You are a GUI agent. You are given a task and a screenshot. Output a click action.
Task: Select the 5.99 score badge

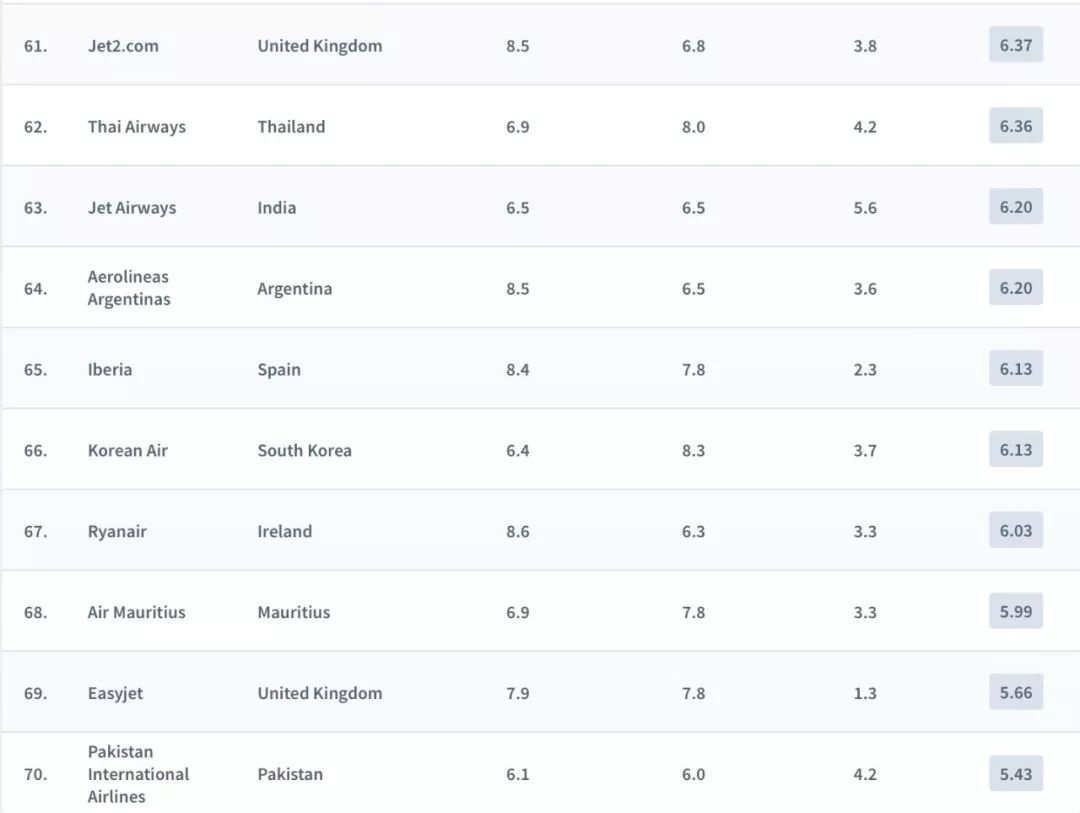[1015, 612]
